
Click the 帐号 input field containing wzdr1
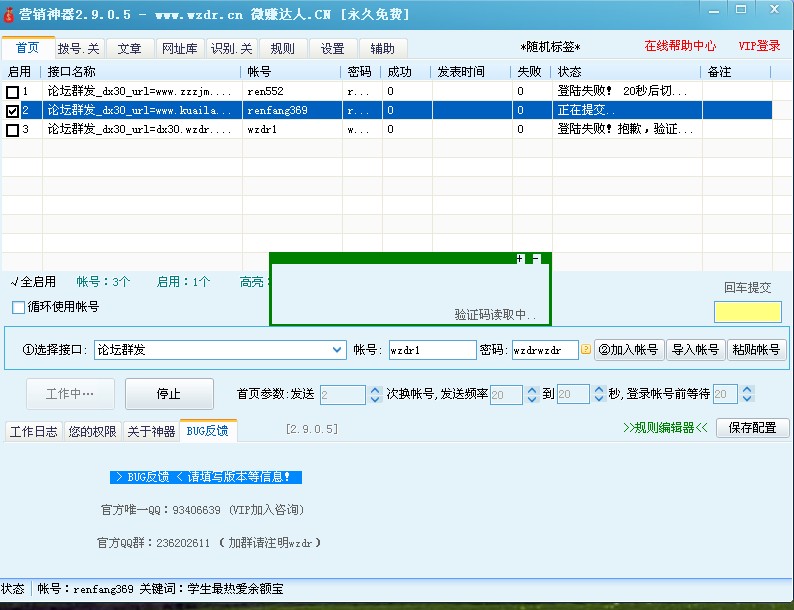tap(432, 350)
